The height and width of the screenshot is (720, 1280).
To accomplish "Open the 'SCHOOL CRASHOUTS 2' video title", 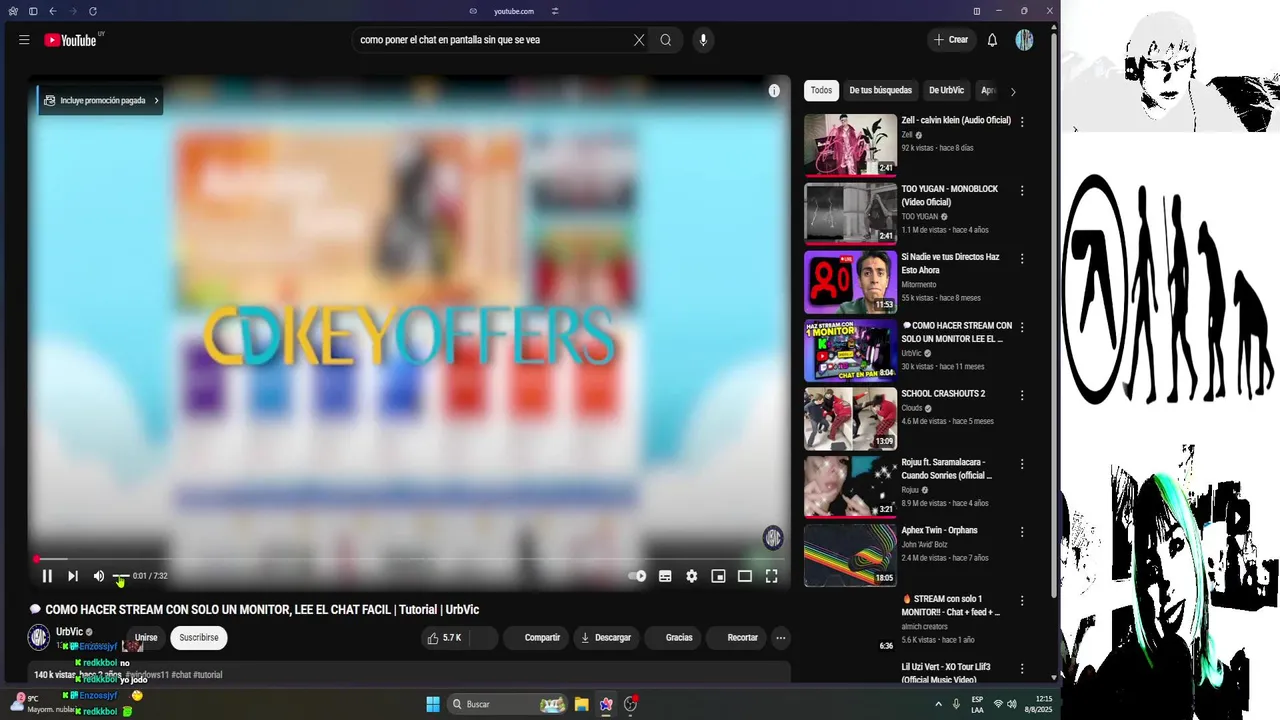I will (943, 394).
